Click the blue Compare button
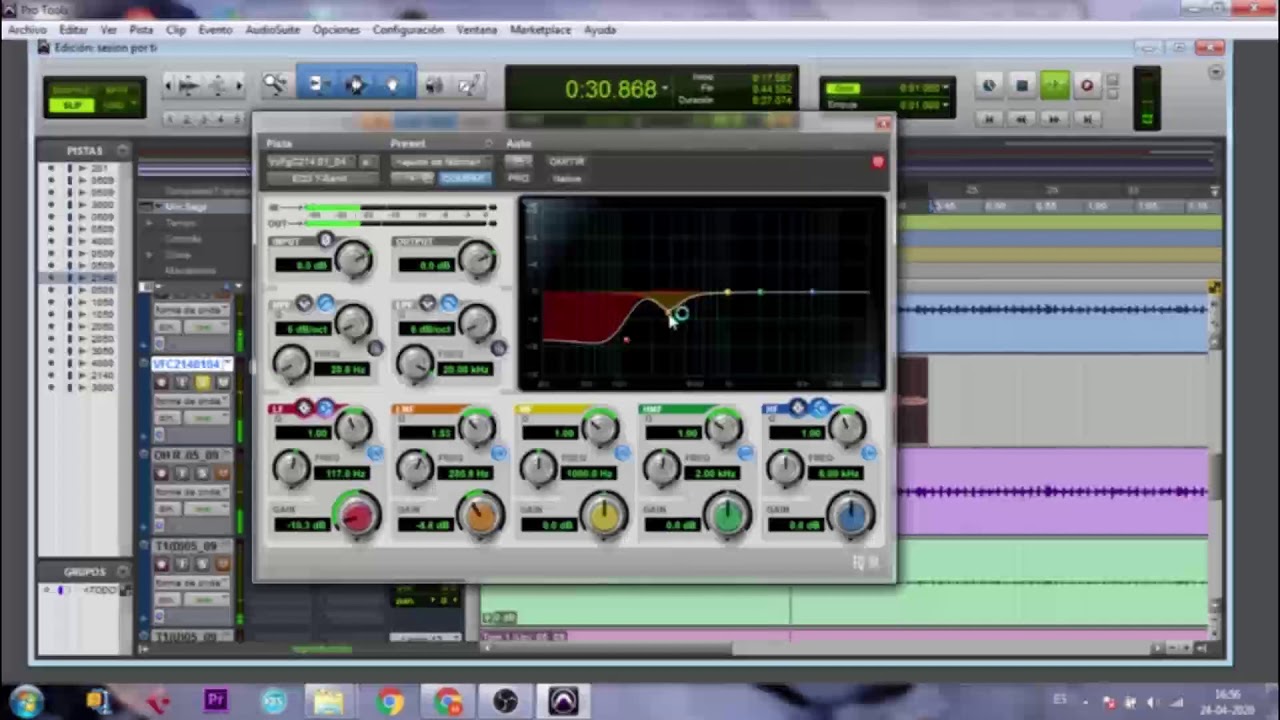This screenshot has width=1280, height=720. [x=465, y=179]
